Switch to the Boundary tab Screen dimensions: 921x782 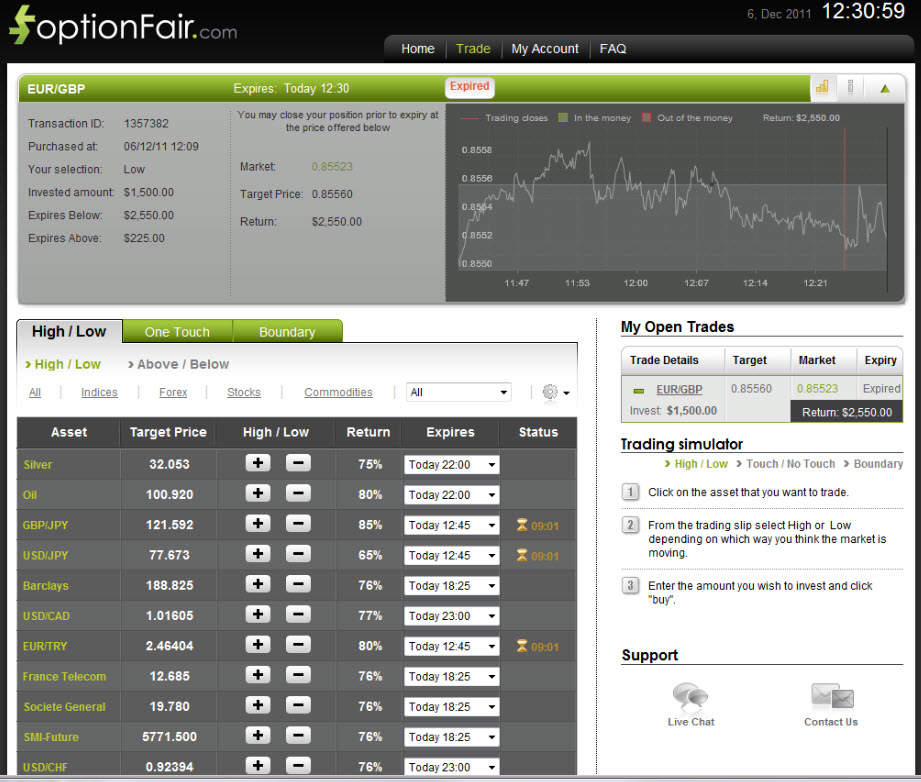(287, 332)
